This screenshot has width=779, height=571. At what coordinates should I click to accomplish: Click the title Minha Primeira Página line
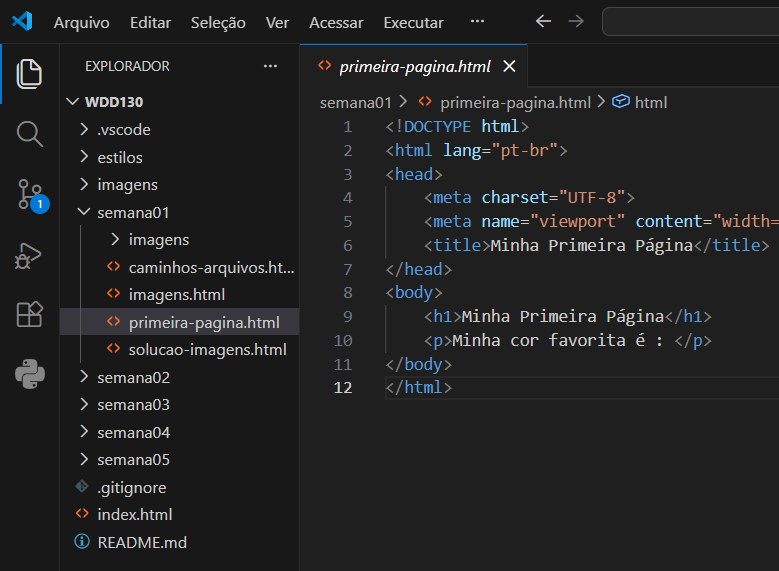(x=596, y=245)
